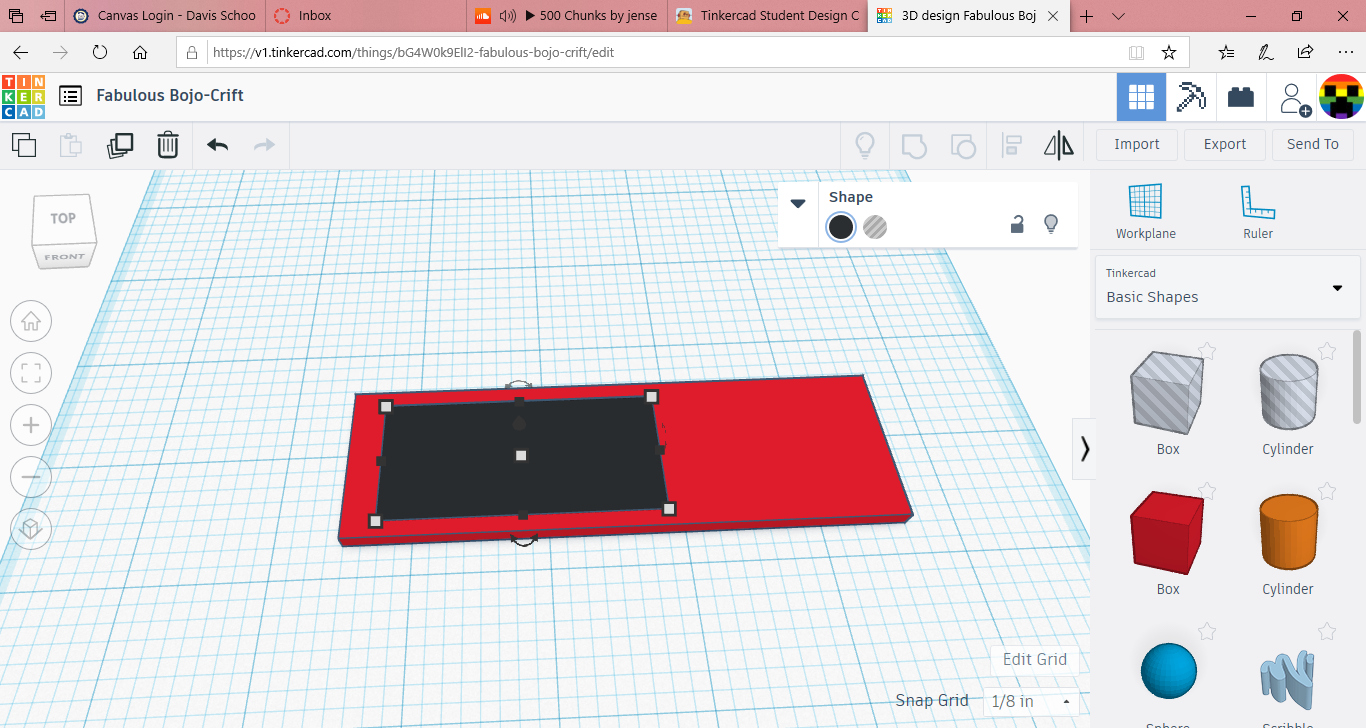Image resolution: width=1366 pixels, height=728 pixels.
Task: Favorite the orange Cylinder star
Action: [1327, 491]
